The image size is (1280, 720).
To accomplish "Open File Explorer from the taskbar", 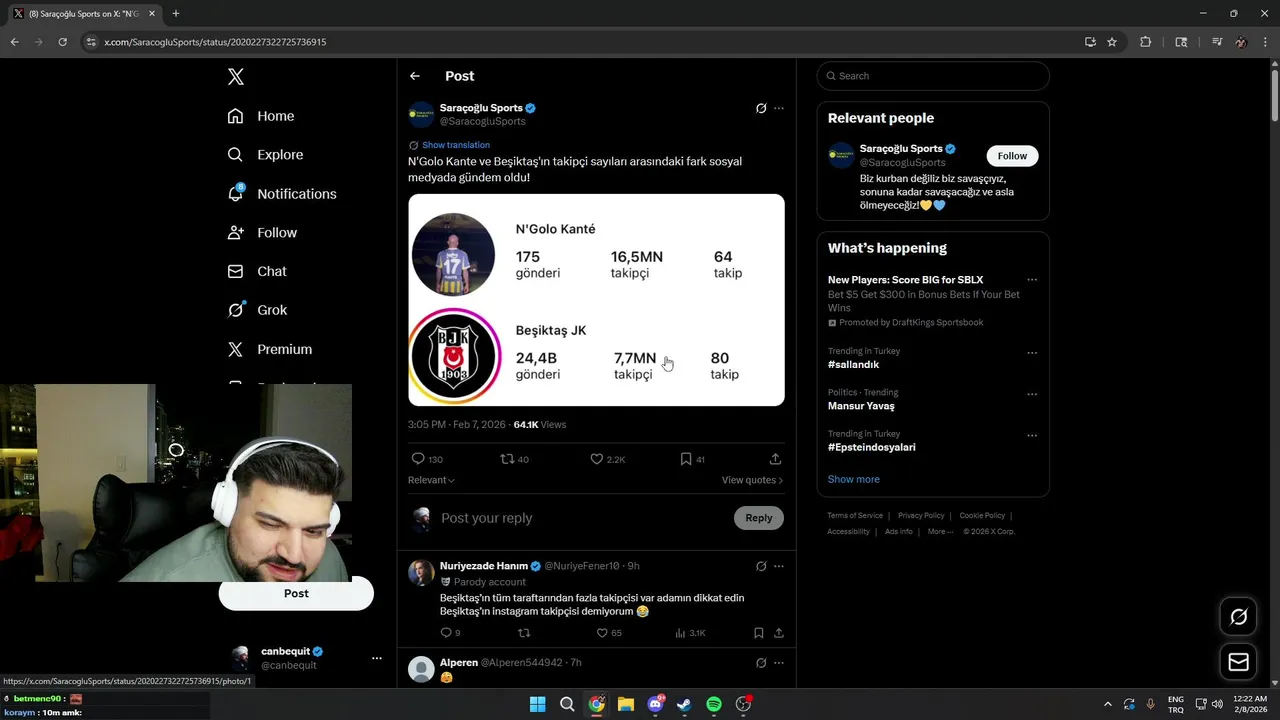I will tap(625, 704).
